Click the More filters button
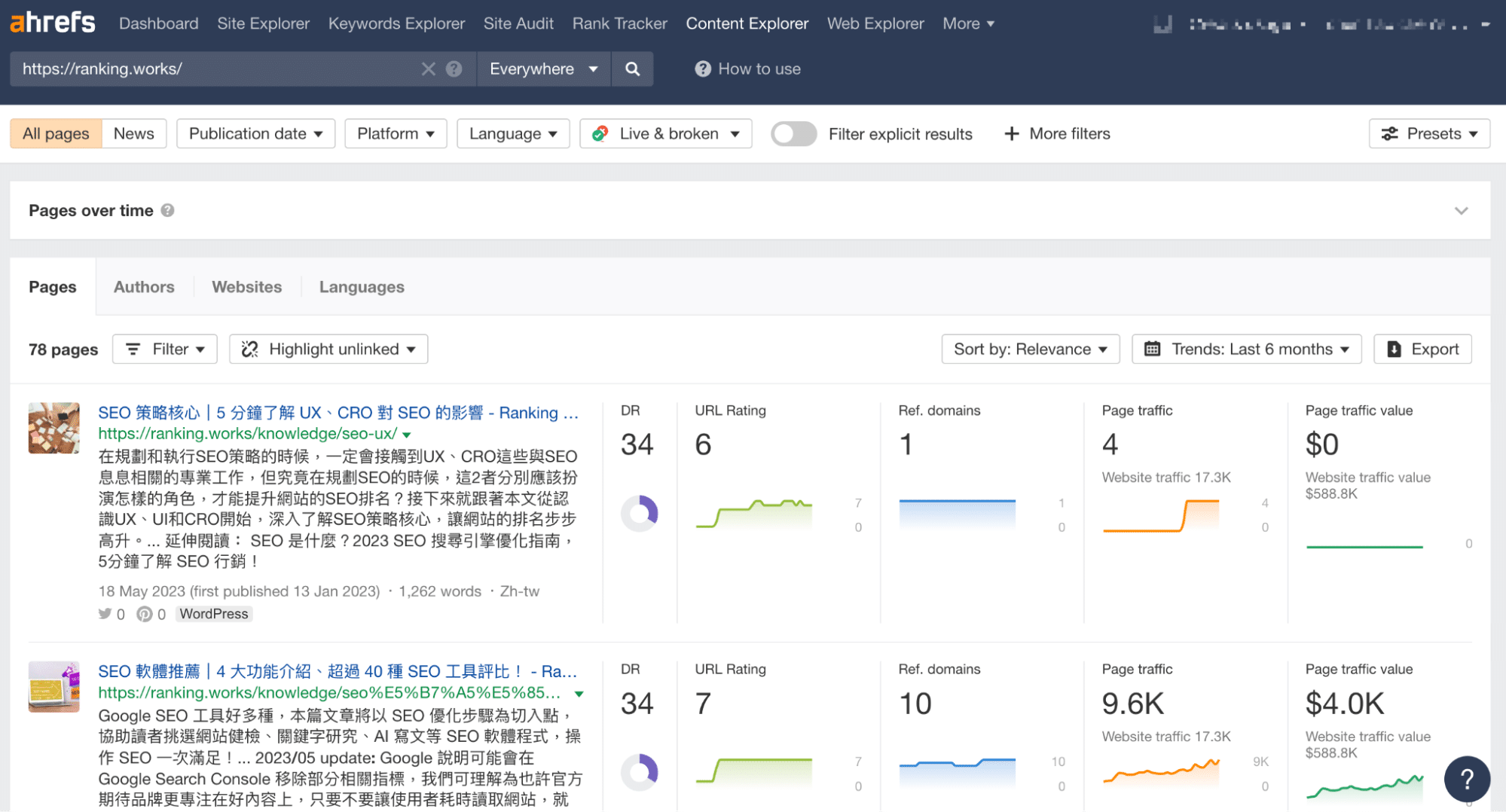Screen dimensions: 1506x812 1057,133
